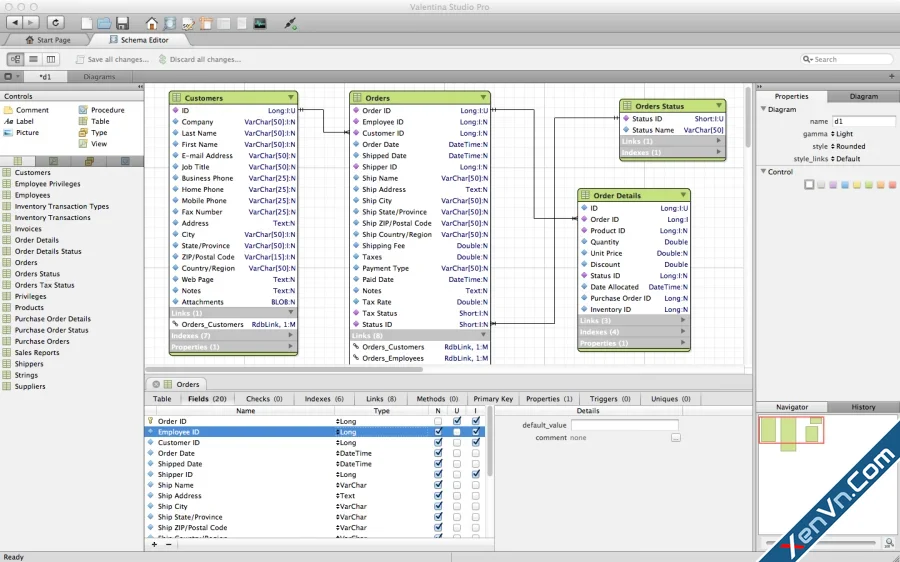Open the Links (8) tab
900x562 pixels.
381,398
